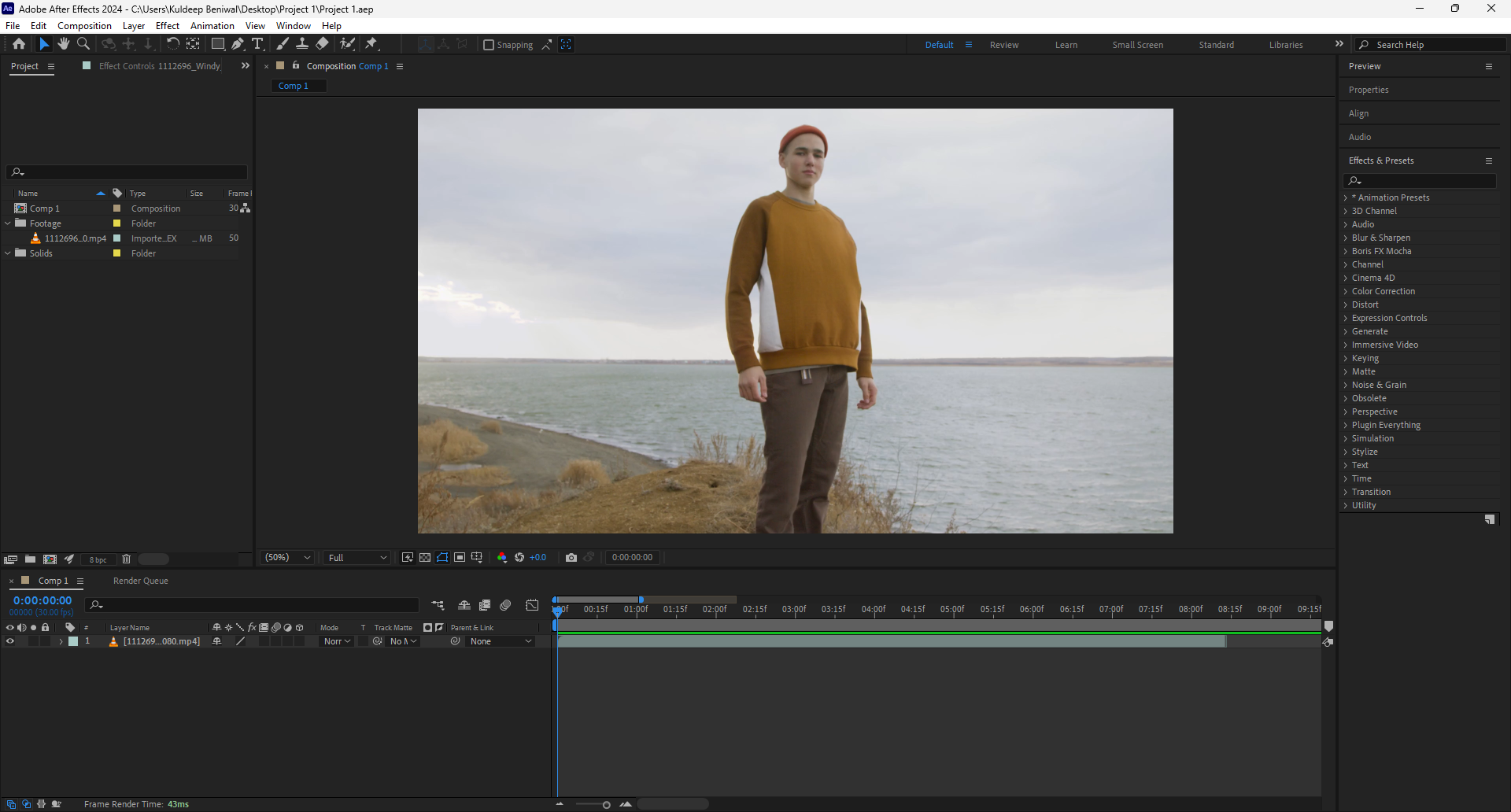Switch to the Render Queue tab
Screen dimensions: 1511x812
140,581
